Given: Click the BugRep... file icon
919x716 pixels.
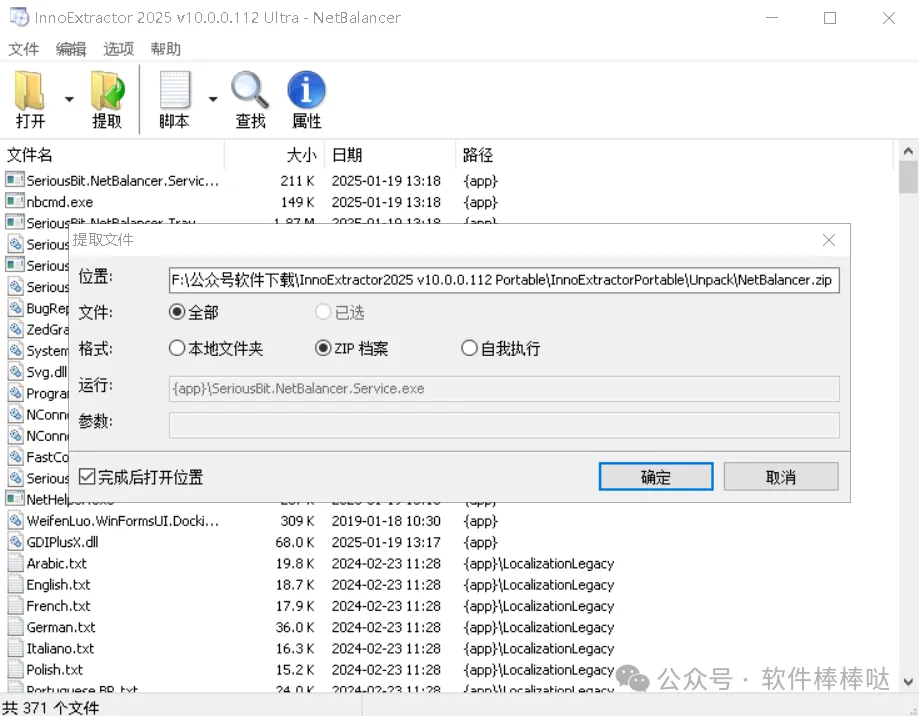Looking at the screenshot, I should [x=15, y=308].
